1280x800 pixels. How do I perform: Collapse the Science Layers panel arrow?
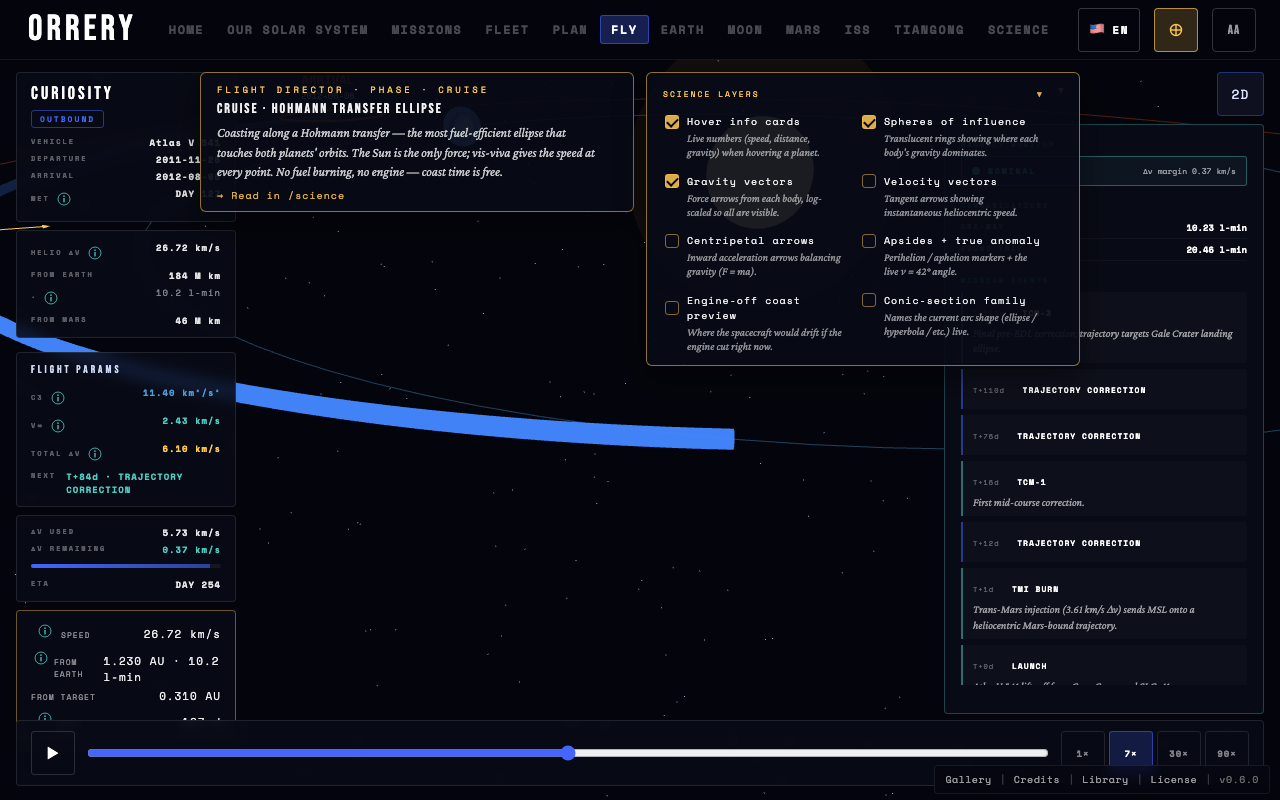pyautogui.click(x=1040, y=94)
